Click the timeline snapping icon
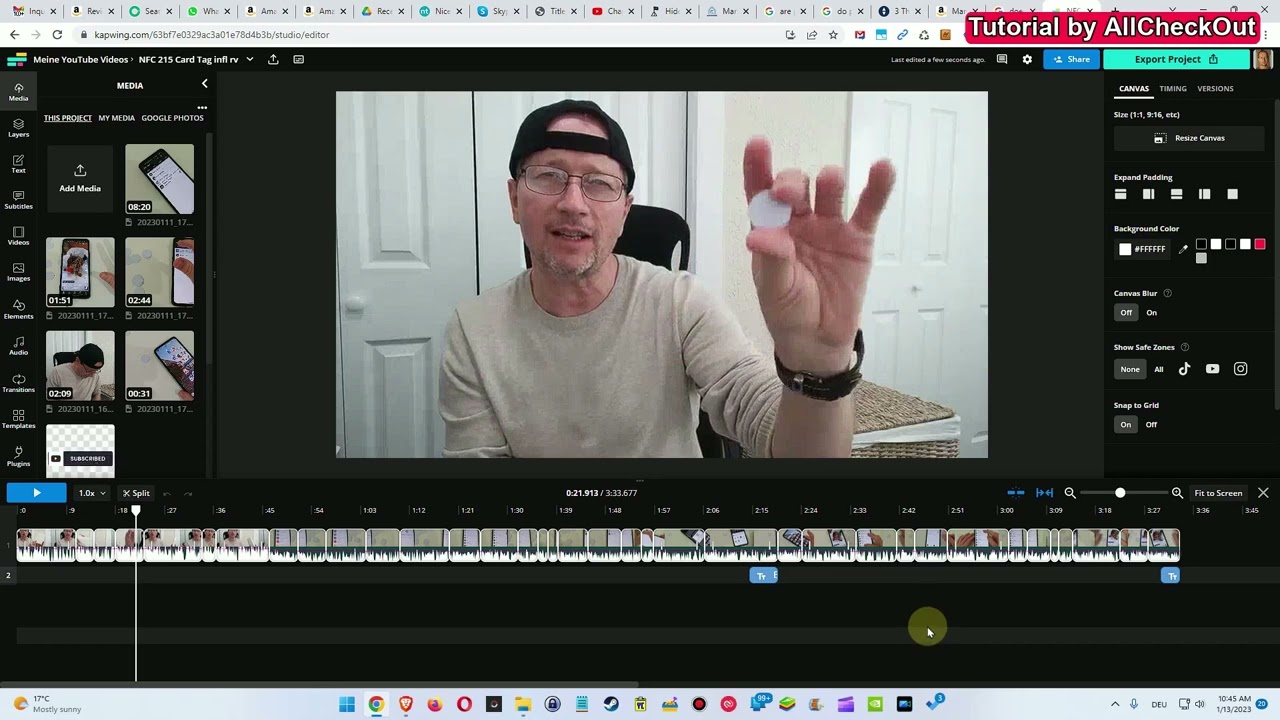The height and width of the screenshot is (720, 1280). (x=1015, y=493)
